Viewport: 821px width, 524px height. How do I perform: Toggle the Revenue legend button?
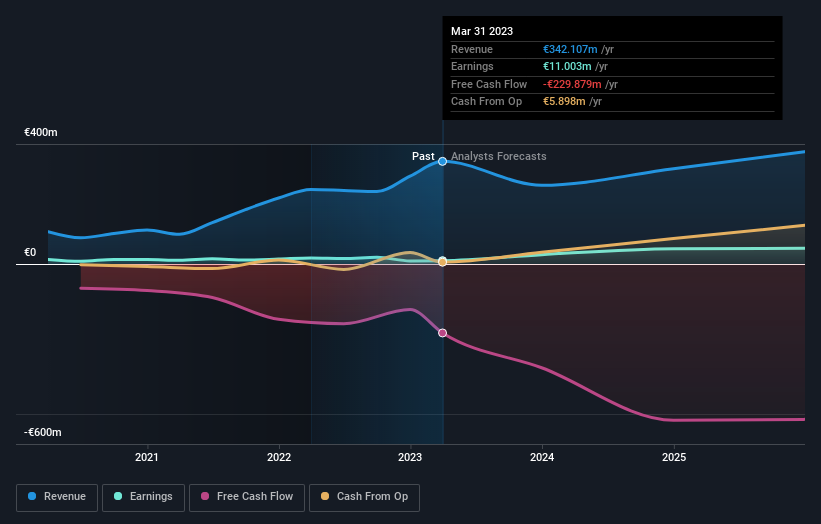[57, 497]
